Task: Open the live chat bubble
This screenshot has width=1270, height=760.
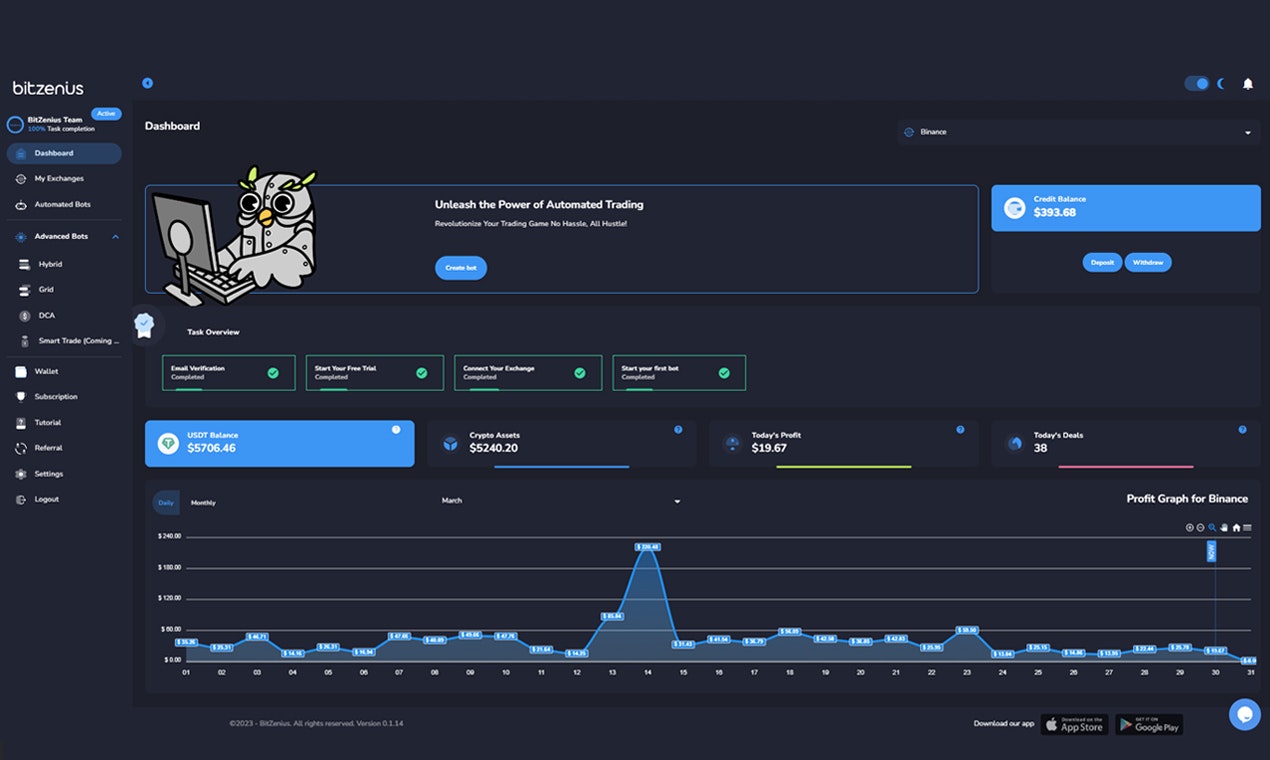Action: [1245, 714]
